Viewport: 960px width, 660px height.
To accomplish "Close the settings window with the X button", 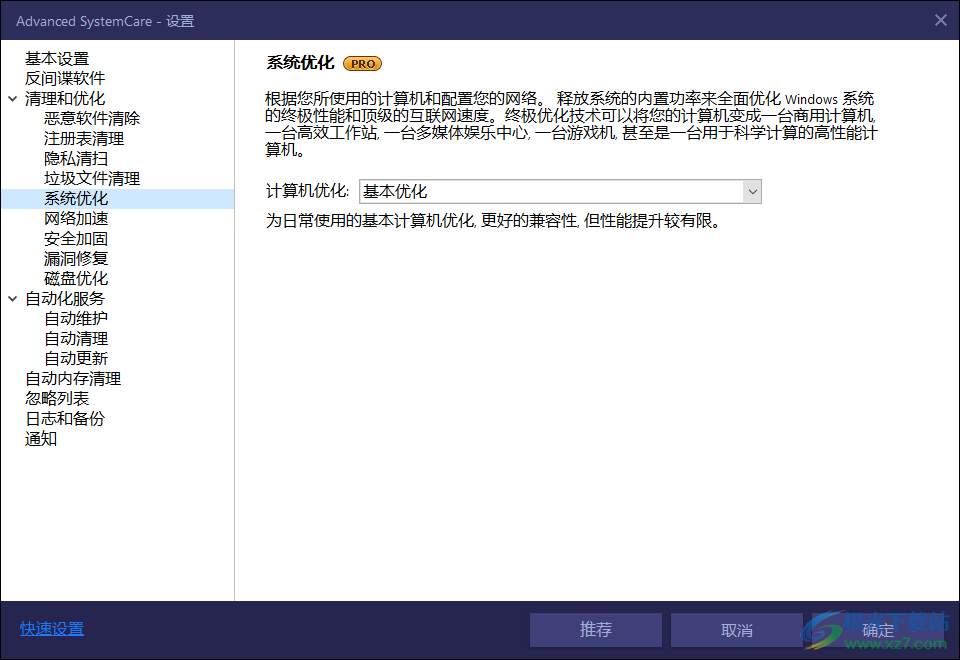I will point(941,20).
